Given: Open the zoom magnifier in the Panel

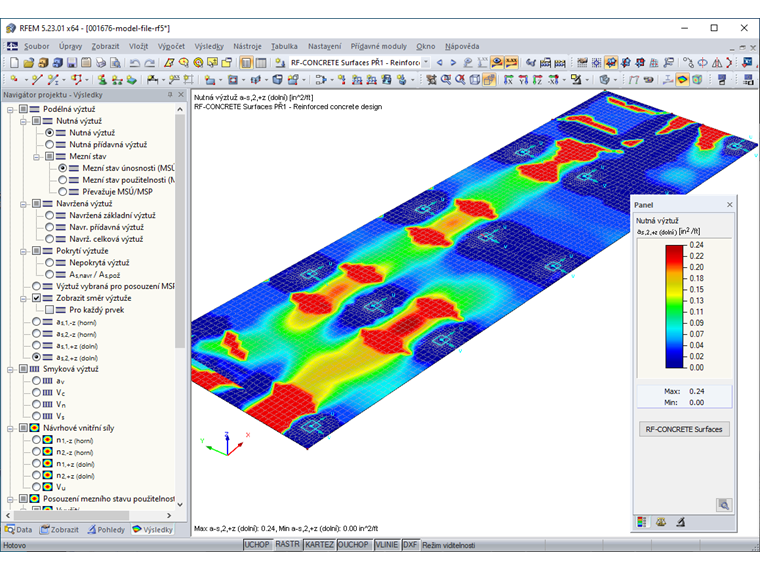Looking at the screenshot, I should click(724, 505).
